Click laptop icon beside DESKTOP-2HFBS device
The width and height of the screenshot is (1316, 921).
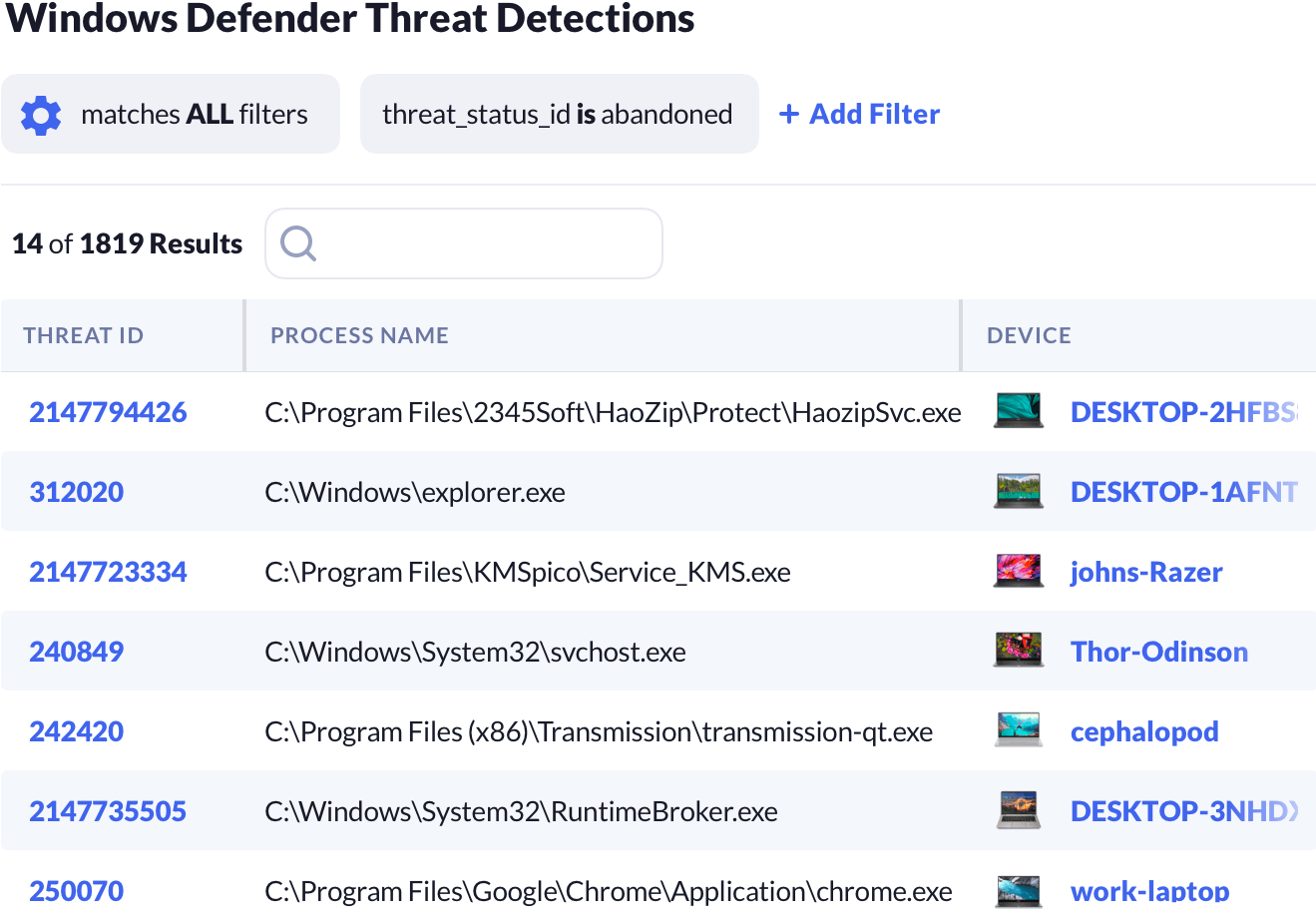[1019, 411]
